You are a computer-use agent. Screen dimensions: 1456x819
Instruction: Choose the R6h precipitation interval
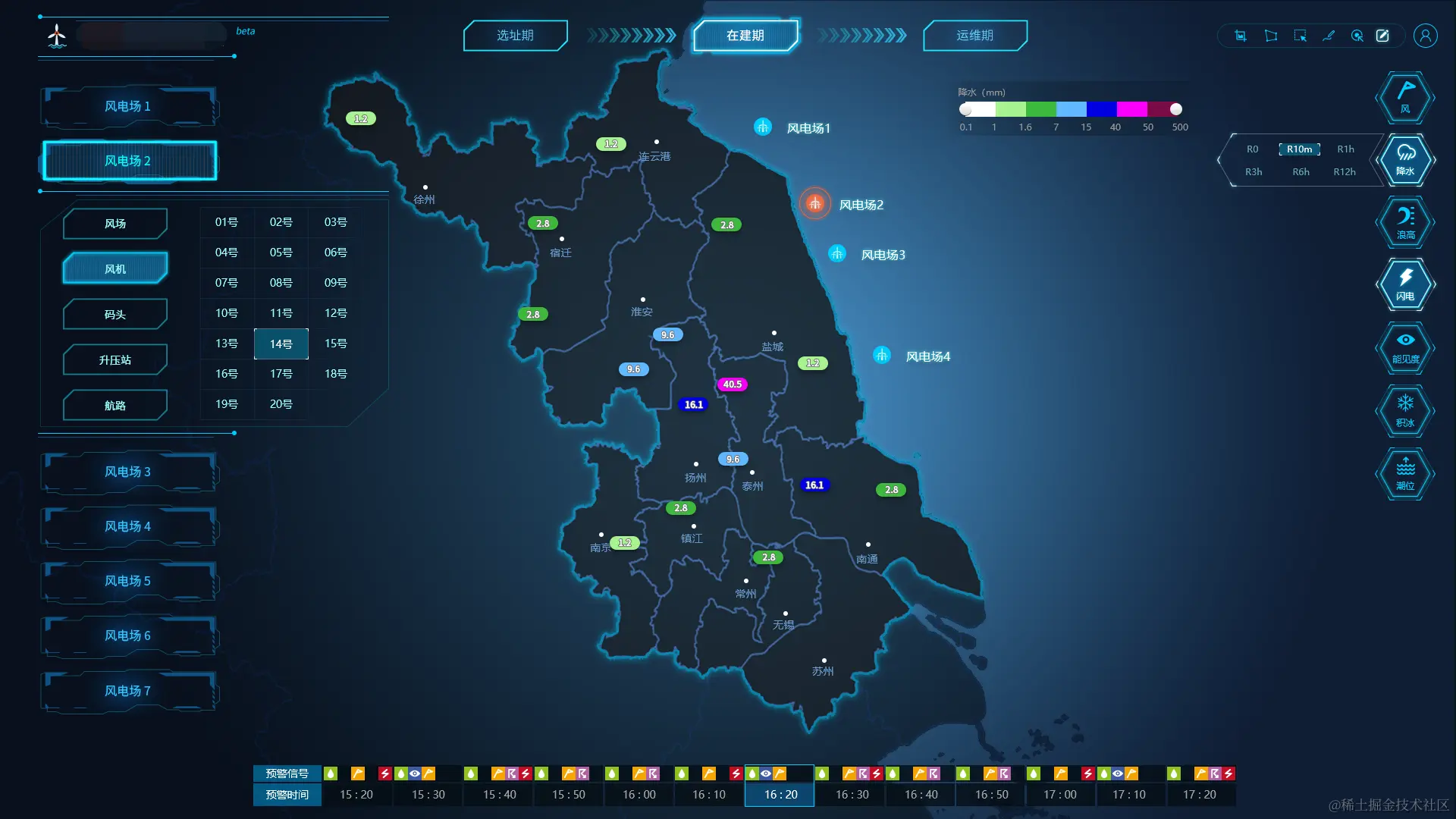(1301, 172)
